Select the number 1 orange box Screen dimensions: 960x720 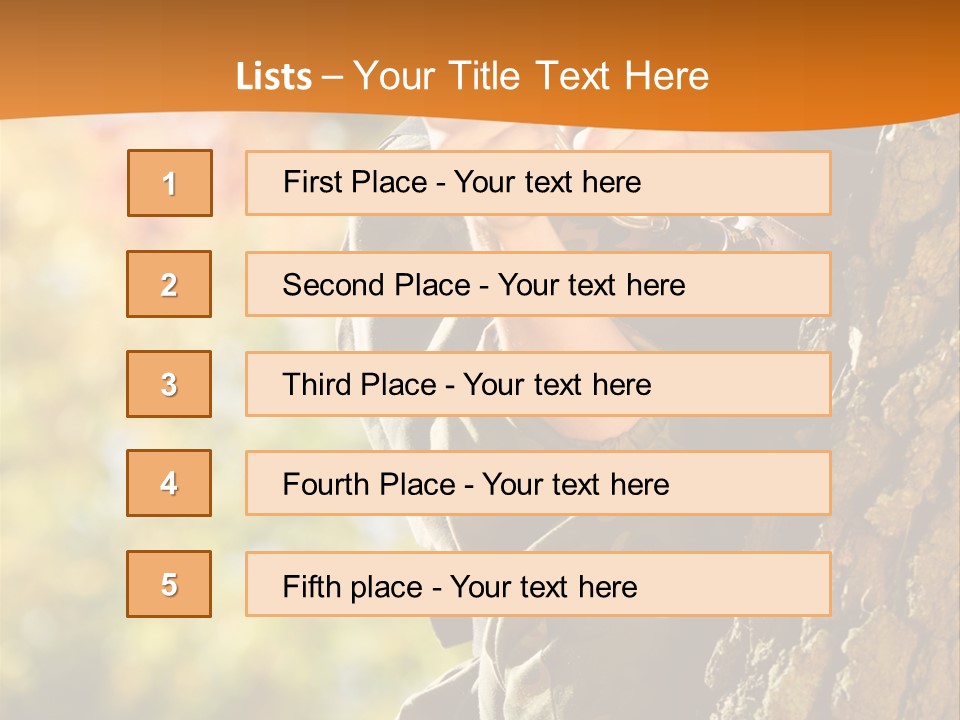(170, 183)
